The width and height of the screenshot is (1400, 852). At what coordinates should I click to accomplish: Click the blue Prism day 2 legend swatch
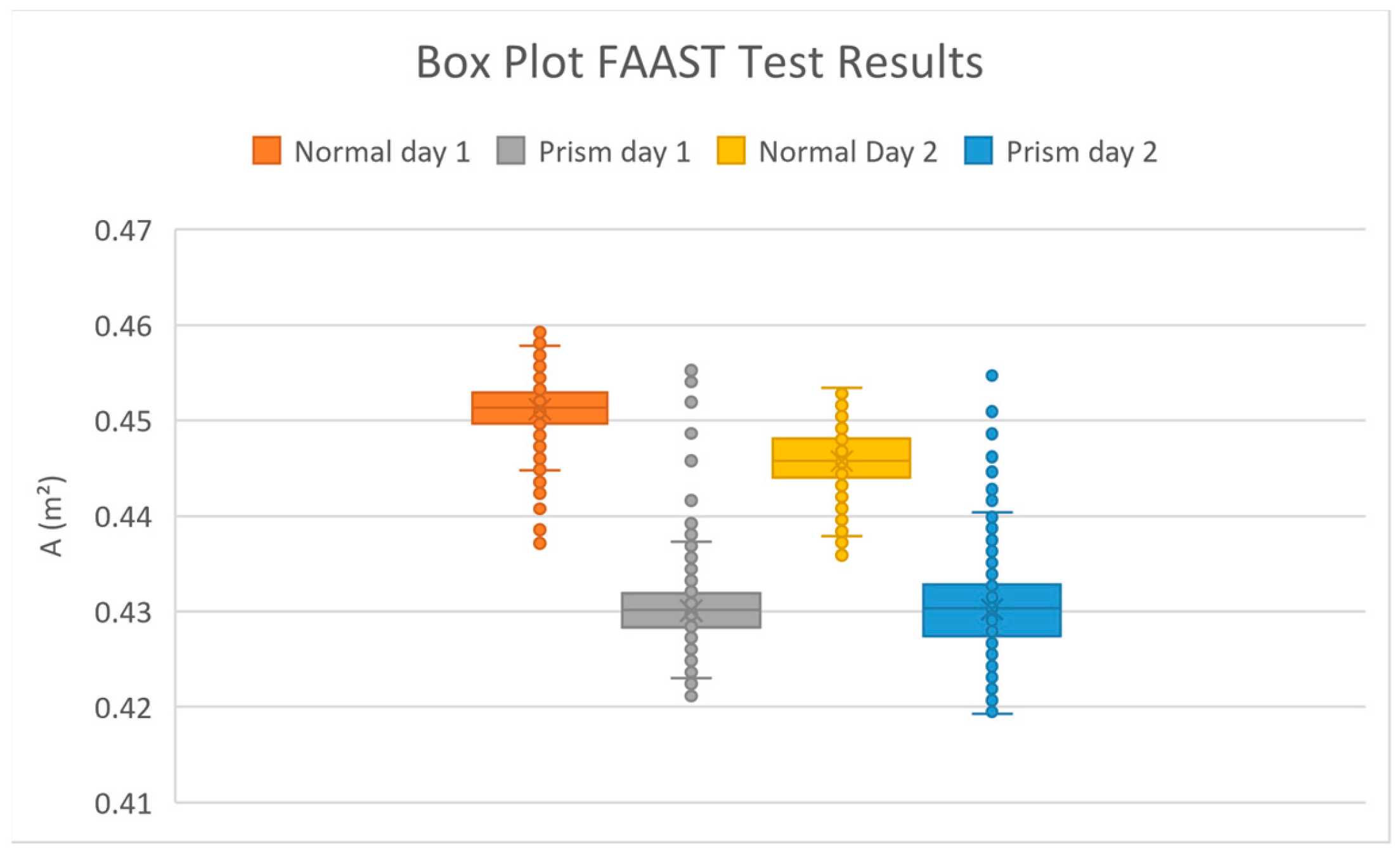[x=978, y=151]
